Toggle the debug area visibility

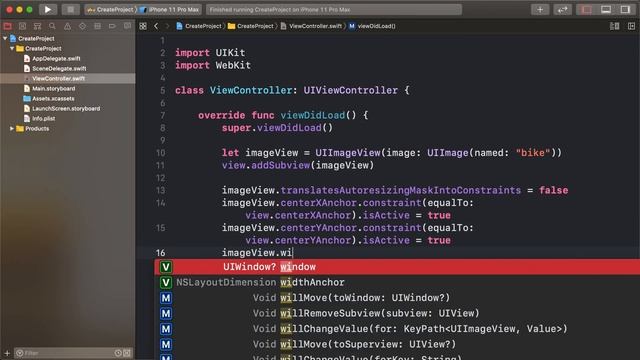(x=606, y=9)
